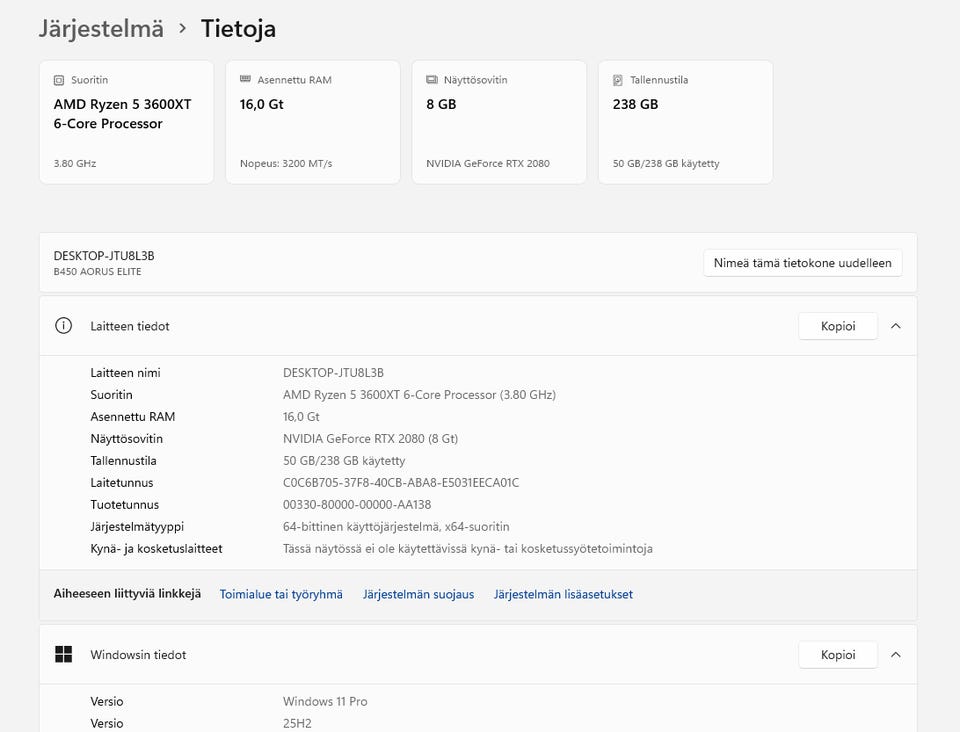Open the Toimialue tai työryhmä link
The image size is (960, 732).
pos(281,594)
